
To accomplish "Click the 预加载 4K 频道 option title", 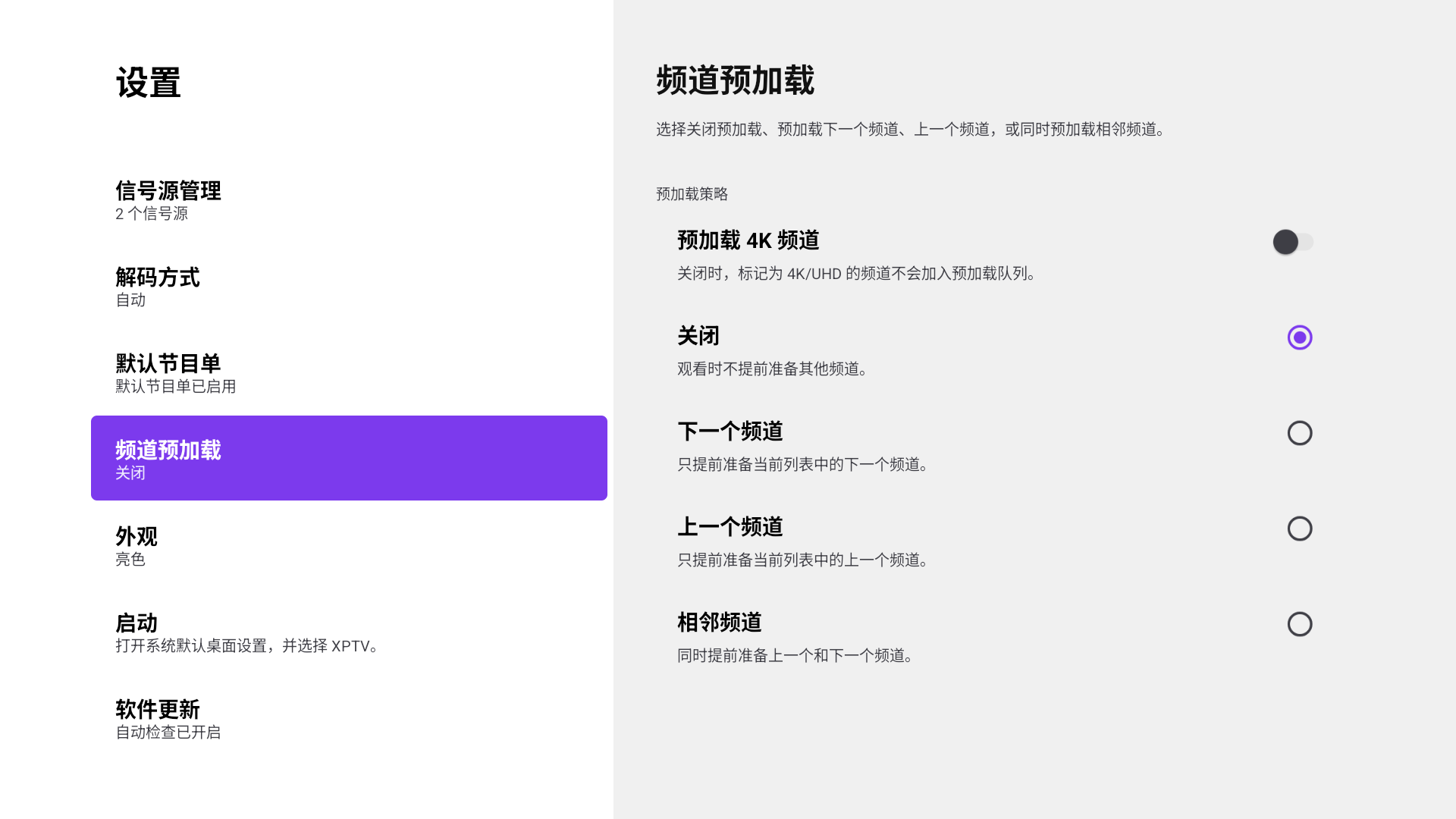I will pos(748,240).
